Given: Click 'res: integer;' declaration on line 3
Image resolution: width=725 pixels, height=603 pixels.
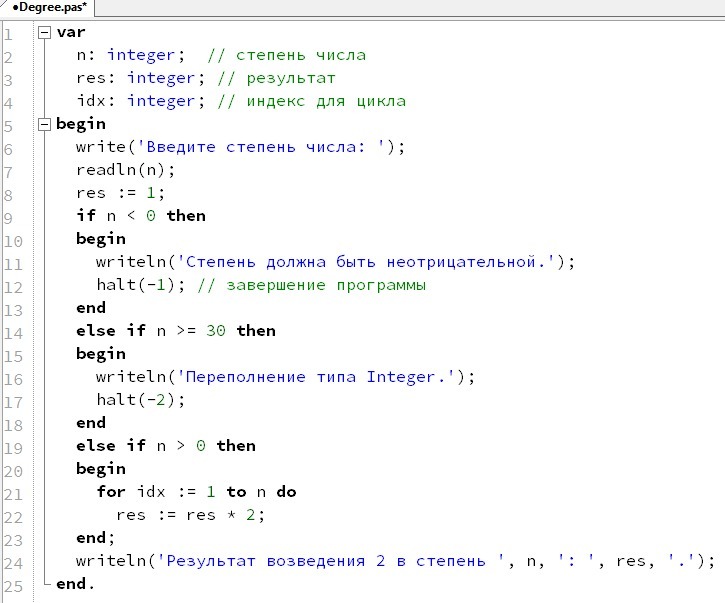Looking at the screenshot, I should point(141,78).
